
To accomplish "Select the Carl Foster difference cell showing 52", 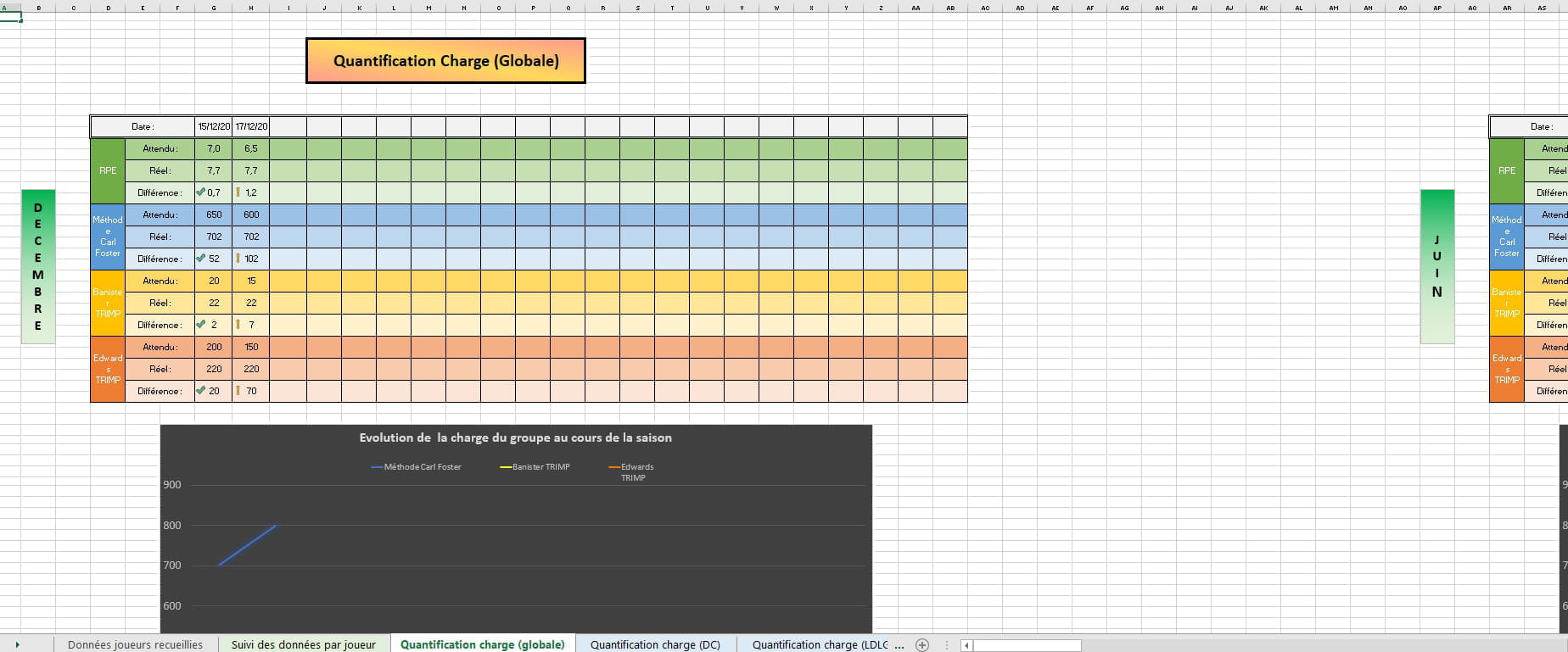I will click(x=213, y=259).
